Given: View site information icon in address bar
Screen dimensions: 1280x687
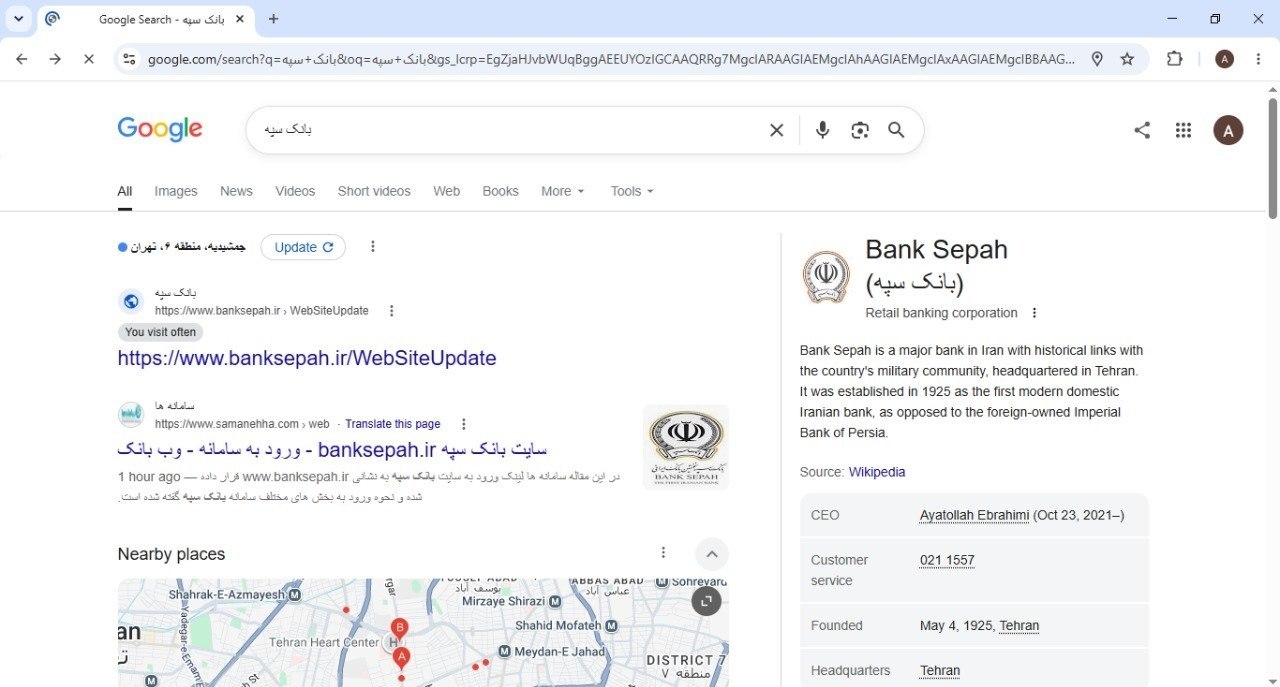Looking at the screenshot, I should point(129,59).
